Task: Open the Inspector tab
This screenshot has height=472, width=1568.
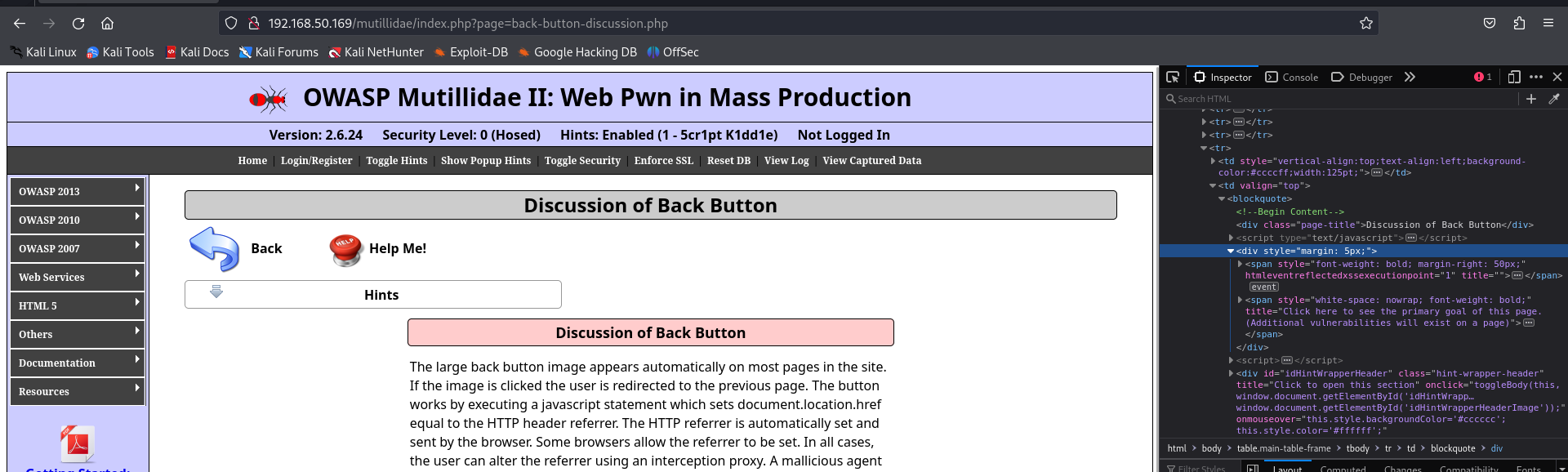Action: pyautogui.click(x=1223, y=77)
